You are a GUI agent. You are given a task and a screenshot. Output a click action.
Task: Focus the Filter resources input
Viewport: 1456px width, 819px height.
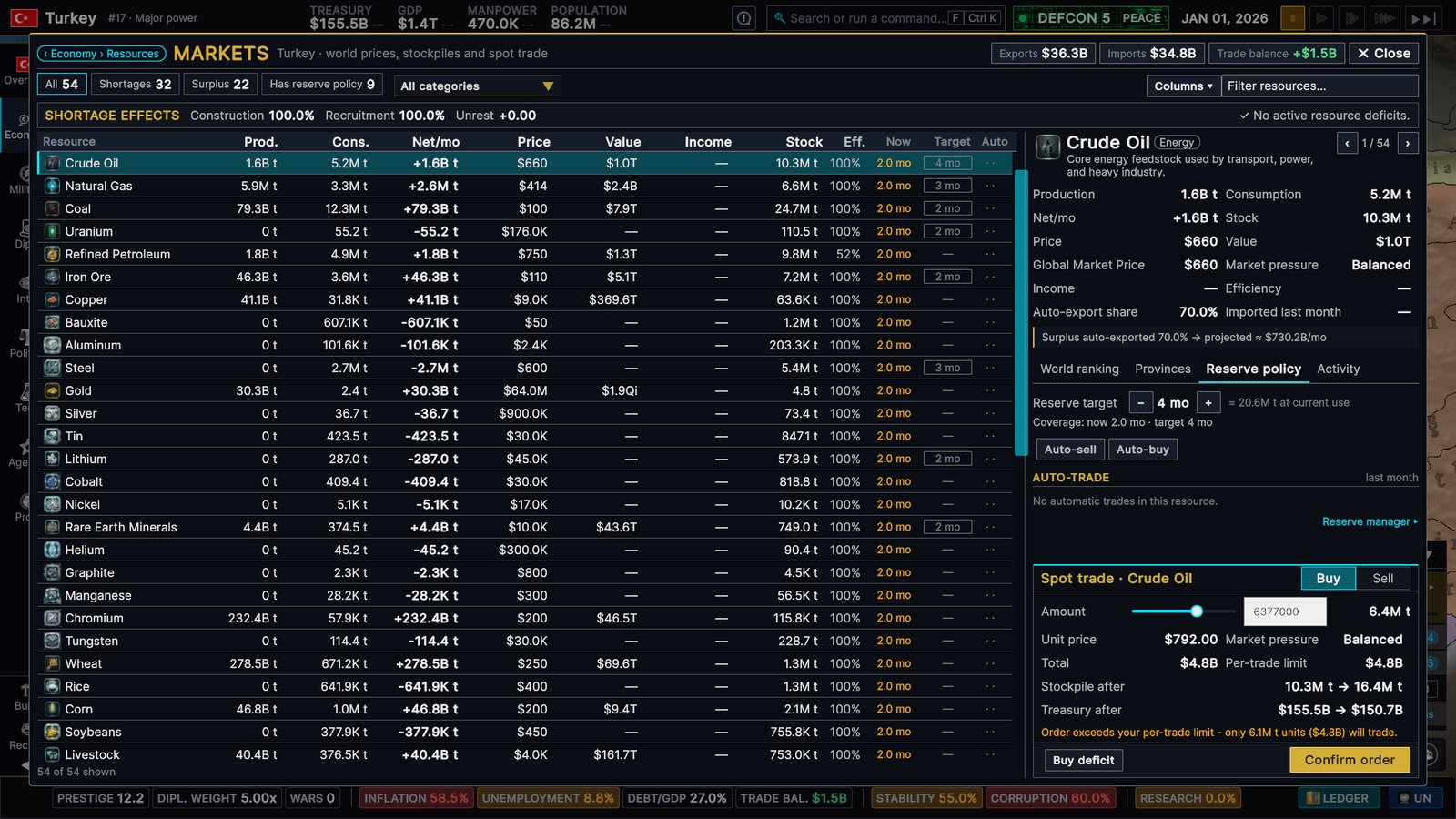[1319, 86]
